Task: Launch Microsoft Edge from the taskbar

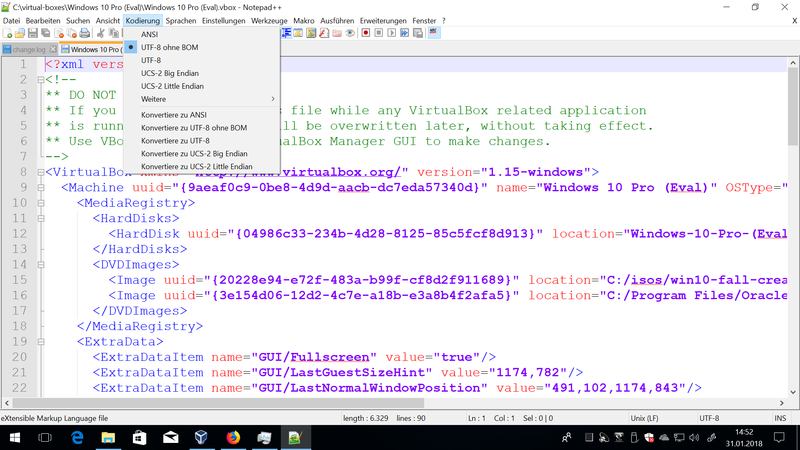Action: [77, 438]
